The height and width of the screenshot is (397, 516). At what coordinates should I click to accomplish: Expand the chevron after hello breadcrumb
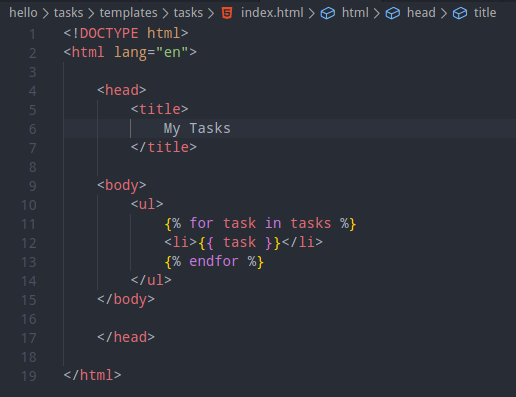tap(46, 13)
